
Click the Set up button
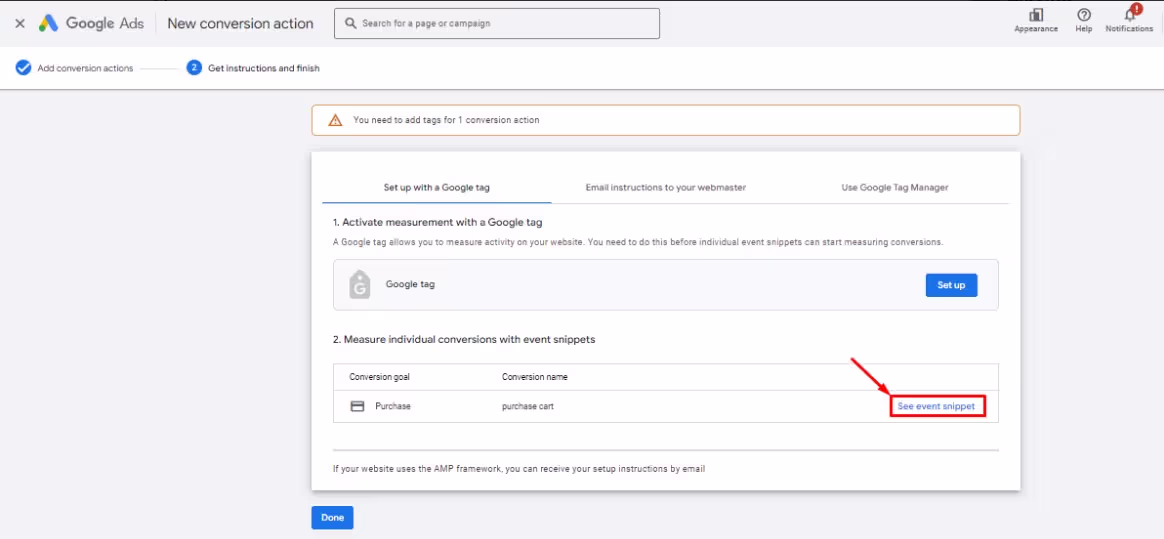coord(951,285)
